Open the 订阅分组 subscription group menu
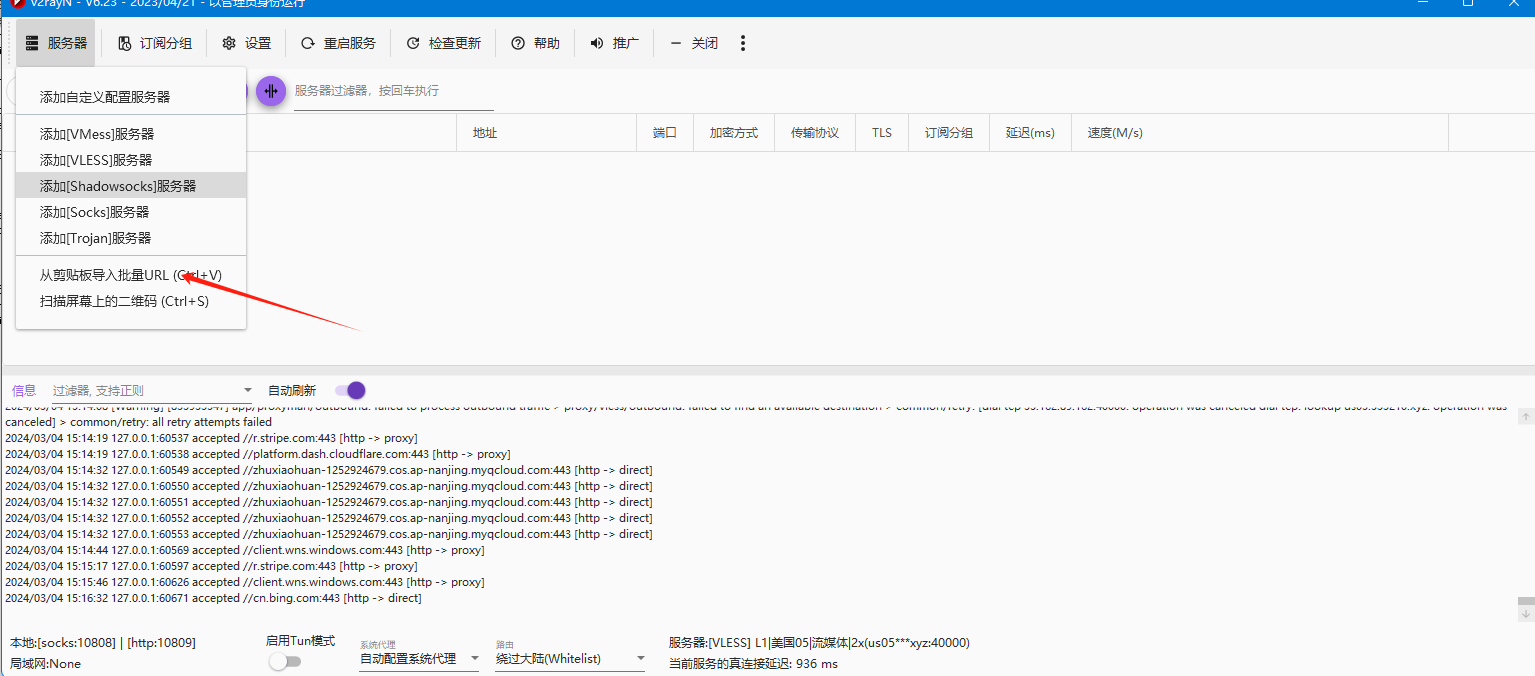Screen dimensions: 1535x676 tap(154, 43)
